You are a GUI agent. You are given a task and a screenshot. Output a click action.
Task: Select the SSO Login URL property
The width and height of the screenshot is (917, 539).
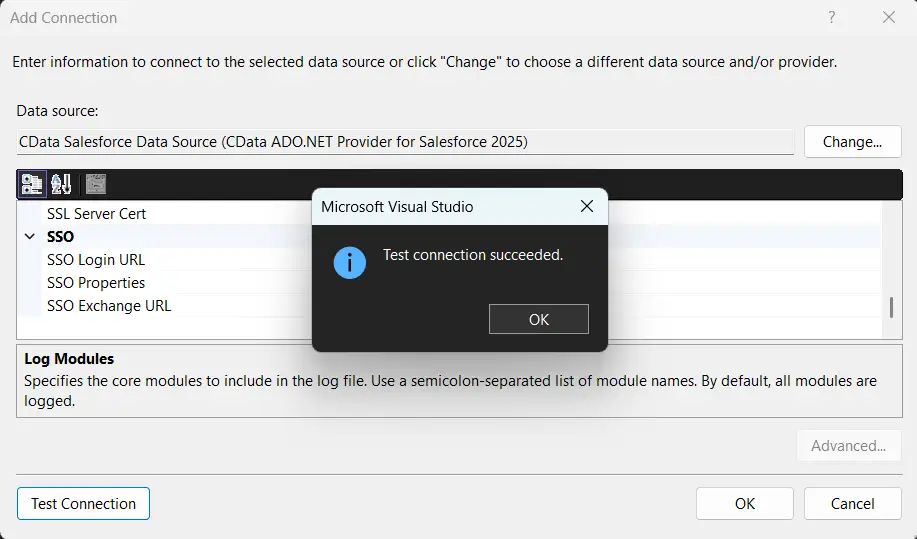click(x=96, y=260)
